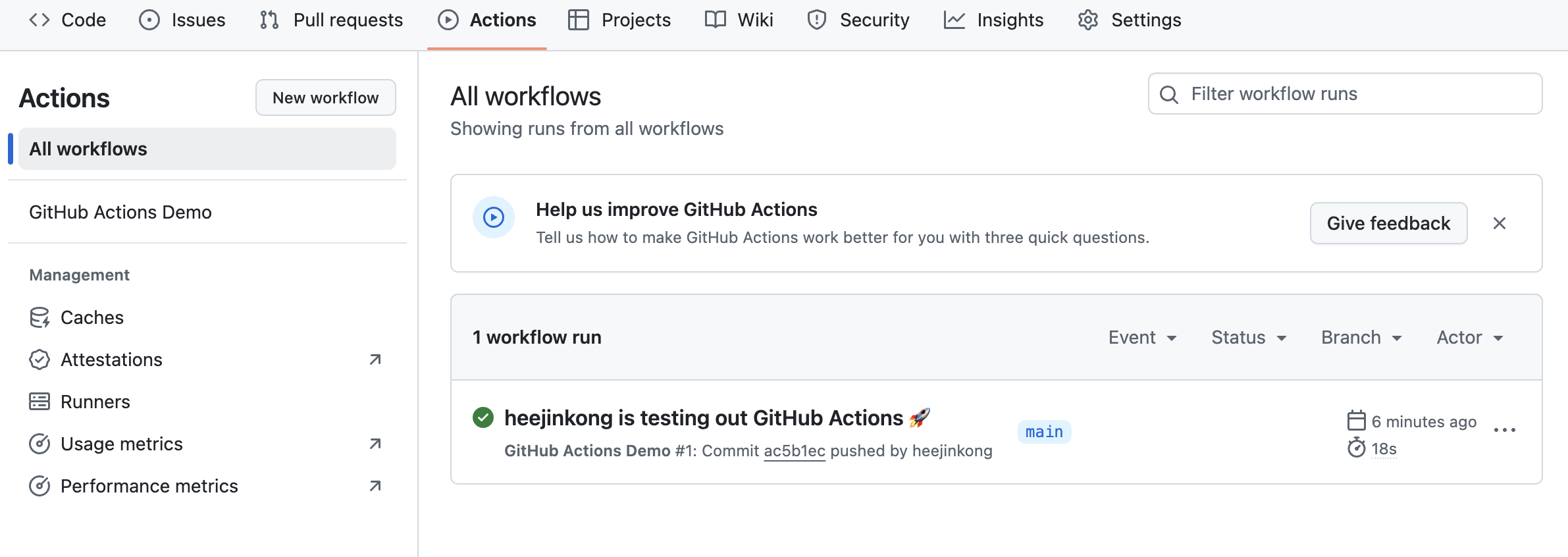Click the '1 workflow run' count text

click(537, 337)
